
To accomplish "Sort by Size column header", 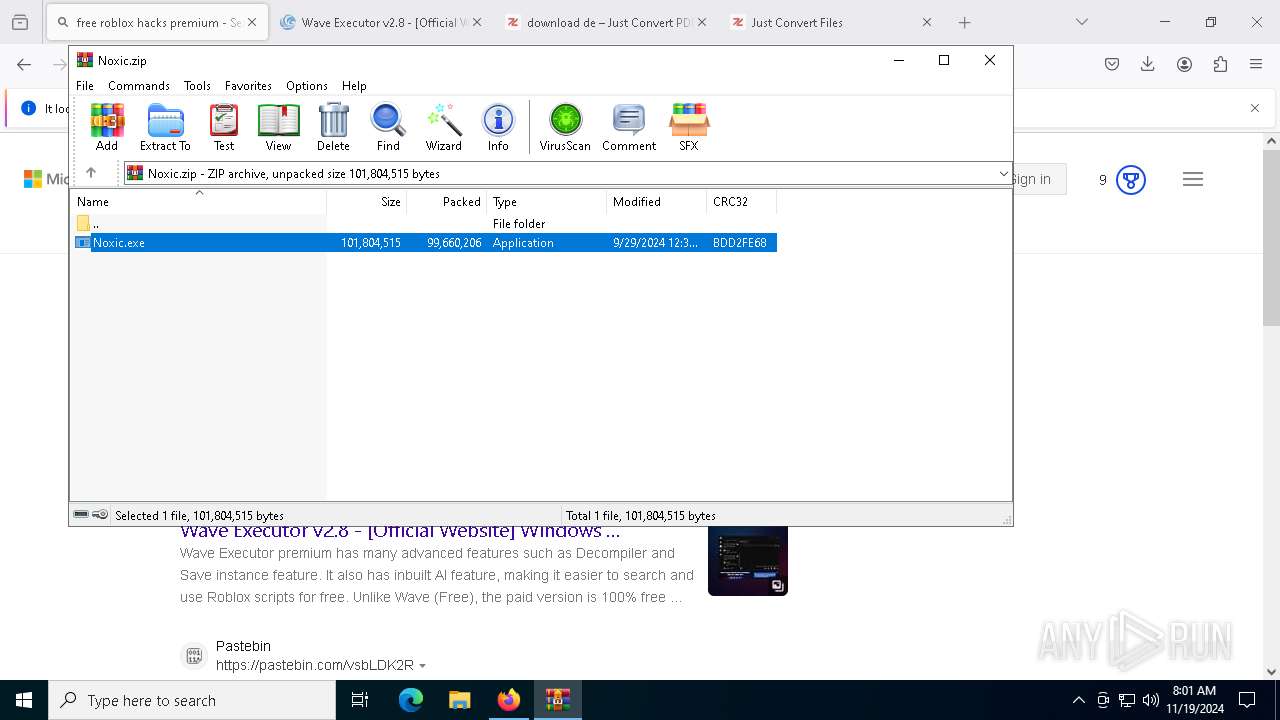I will pos(367,202).
